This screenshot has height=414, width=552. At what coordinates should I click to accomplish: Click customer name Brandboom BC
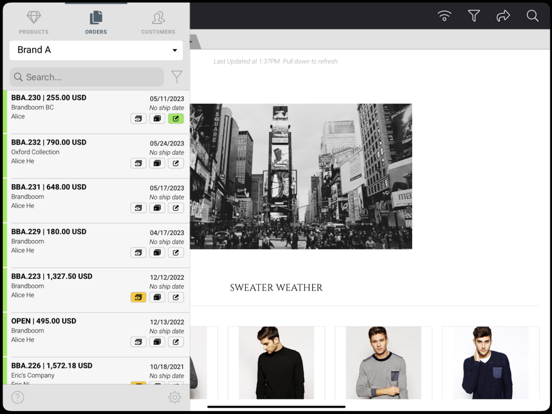click(x=32, y=107)
